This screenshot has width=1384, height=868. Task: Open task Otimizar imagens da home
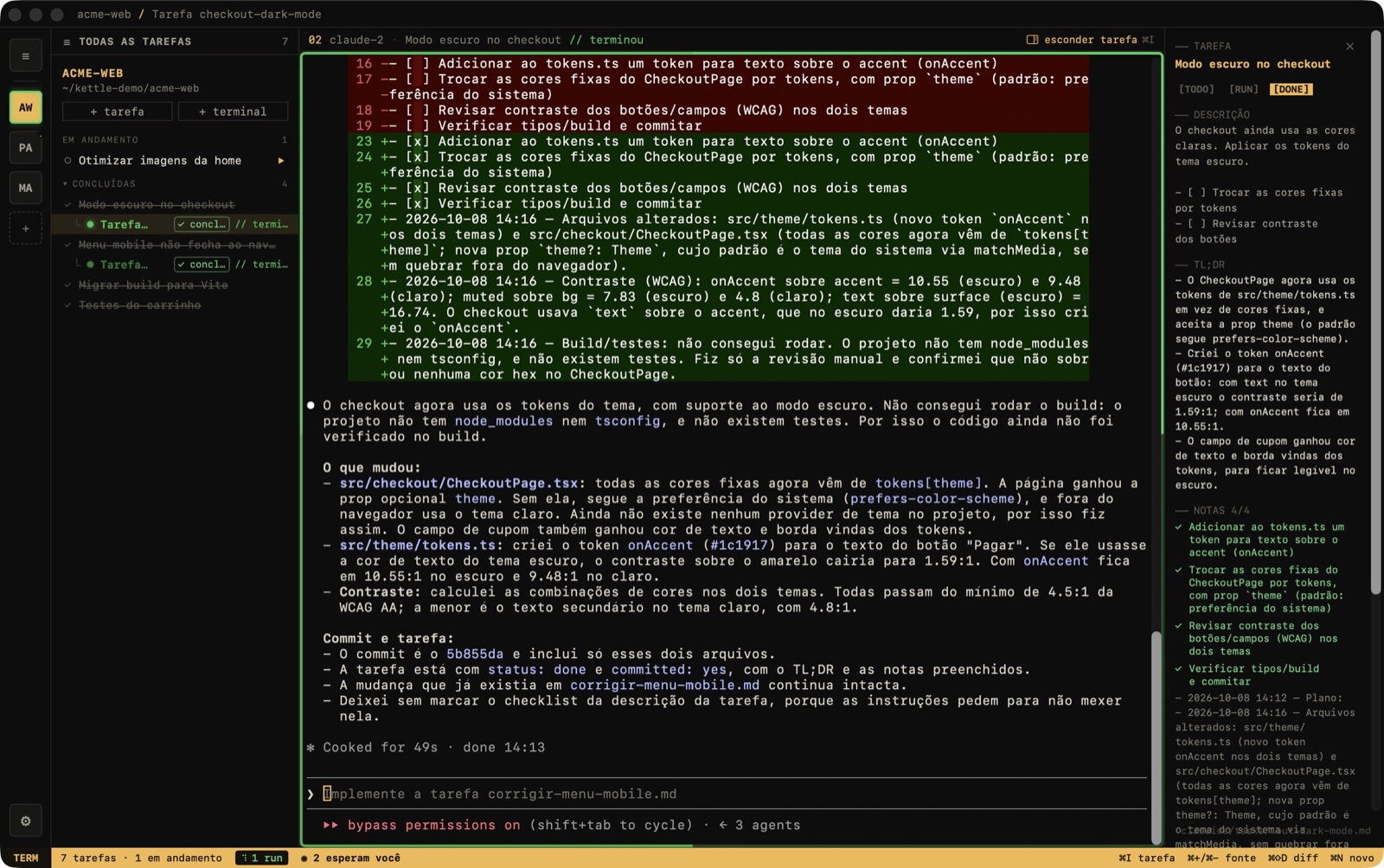(x=173, y=161)
